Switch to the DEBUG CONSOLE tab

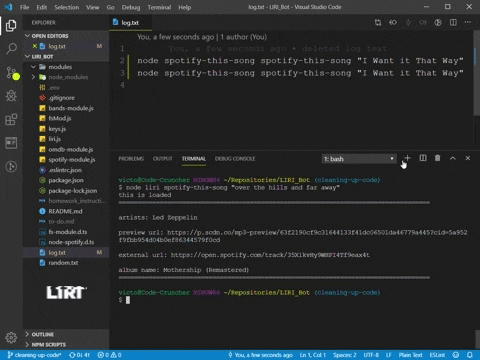coord(235,159)
